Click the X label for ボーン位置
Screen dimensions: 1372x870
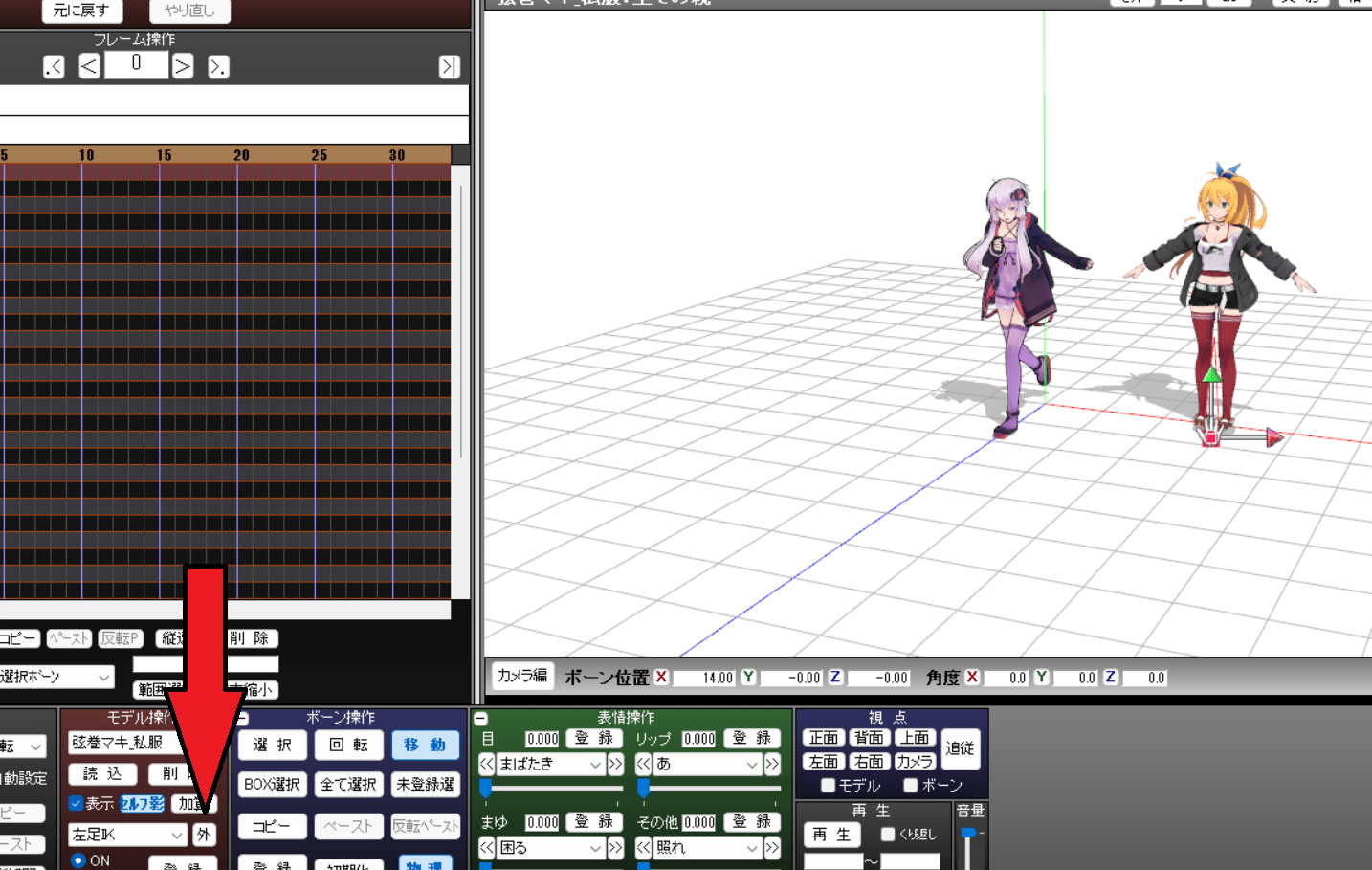click(x=661, y=677)
